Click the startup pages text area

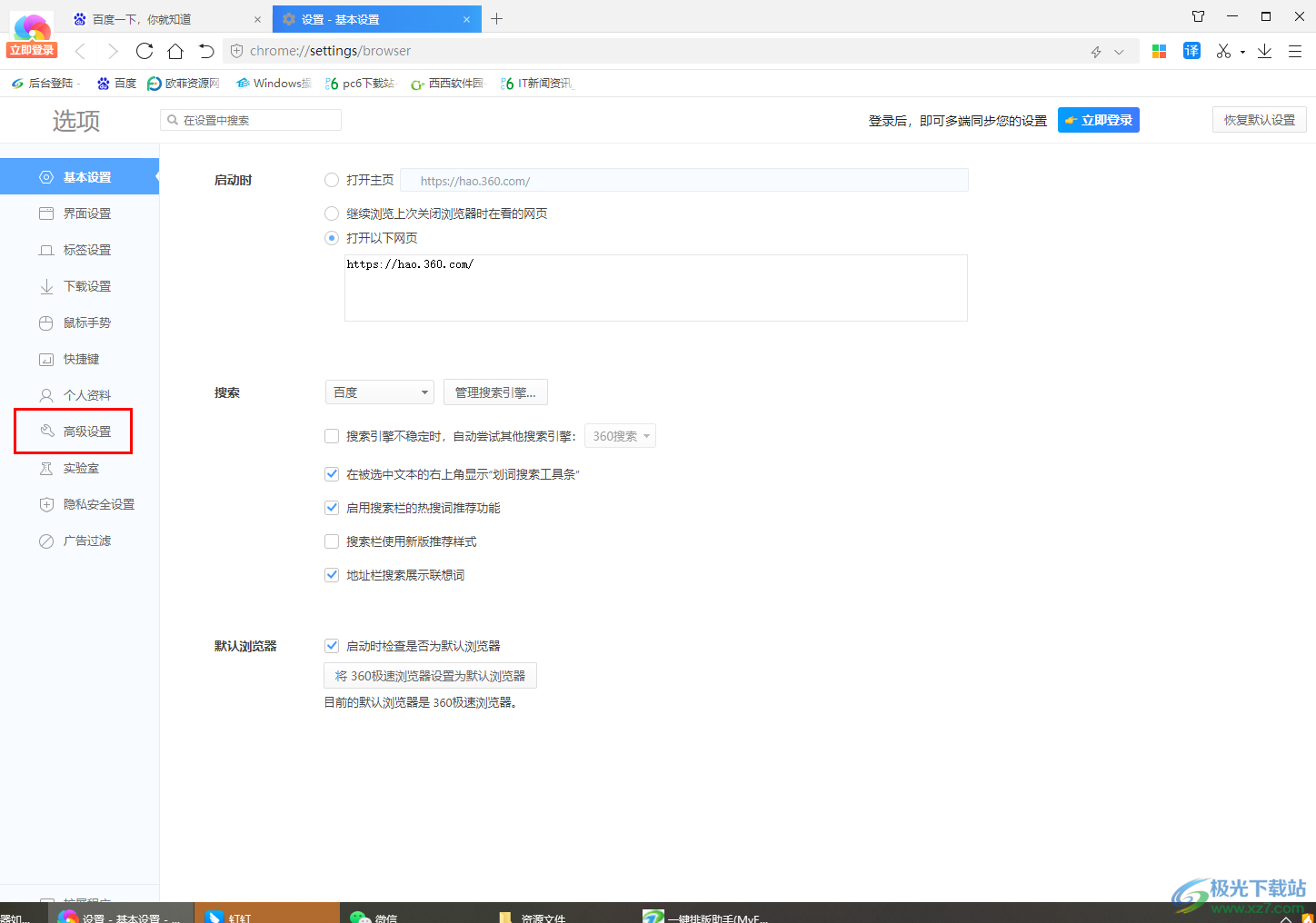point(656,288)
